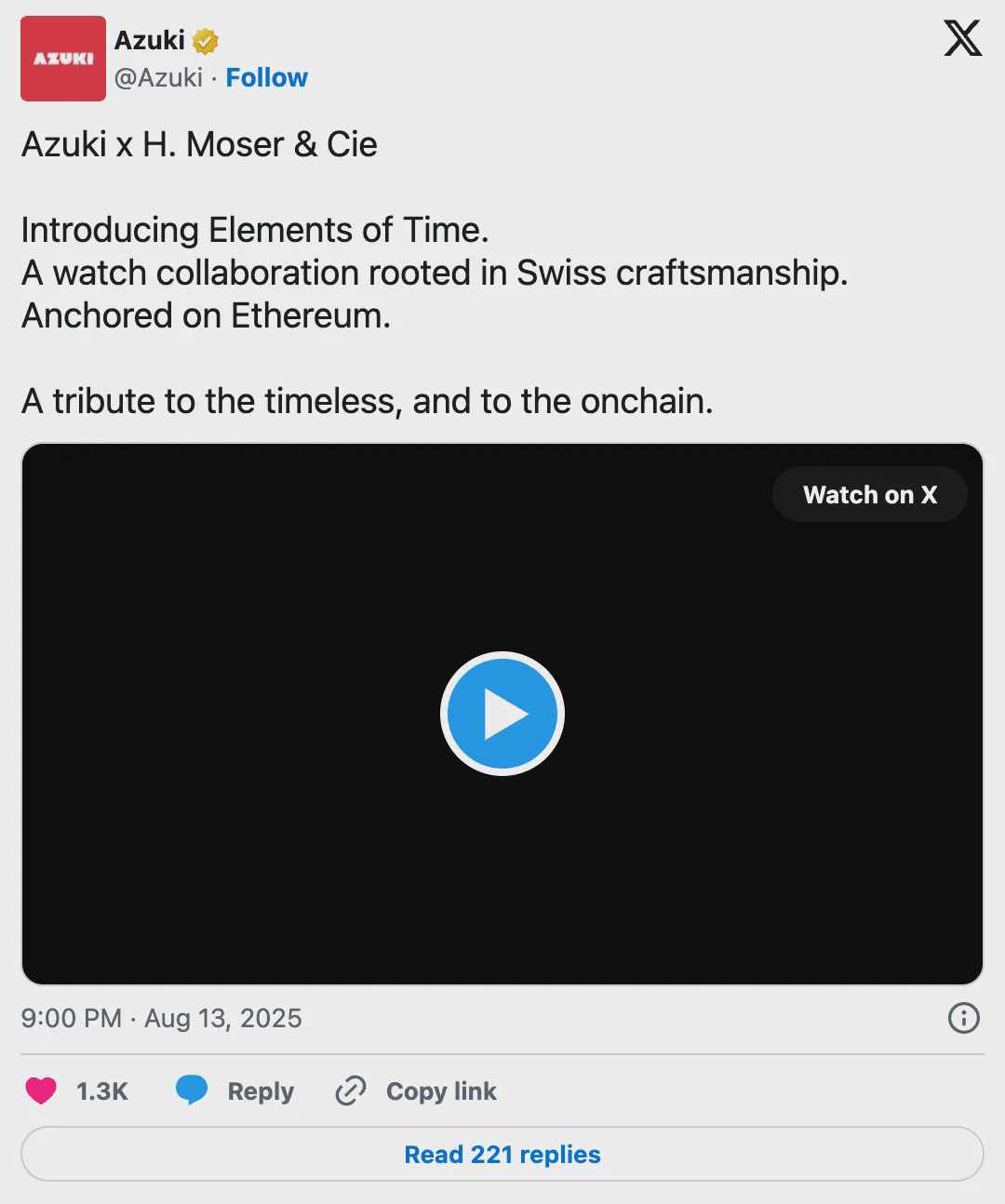Image resolution: width=1005 pixels, height=1204 pixels.
Task: Click the dark video thumbnail area
Action: (279, 837)
